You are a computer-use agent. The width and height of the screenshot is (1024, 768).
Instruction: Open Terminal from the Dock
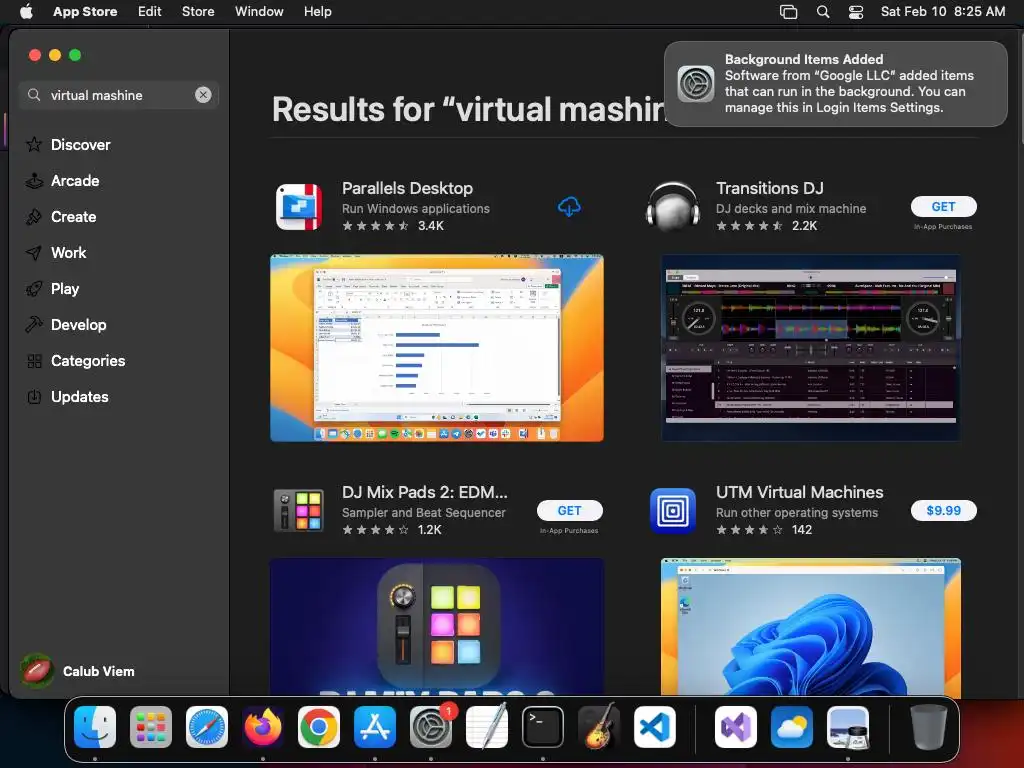point(543,727)
